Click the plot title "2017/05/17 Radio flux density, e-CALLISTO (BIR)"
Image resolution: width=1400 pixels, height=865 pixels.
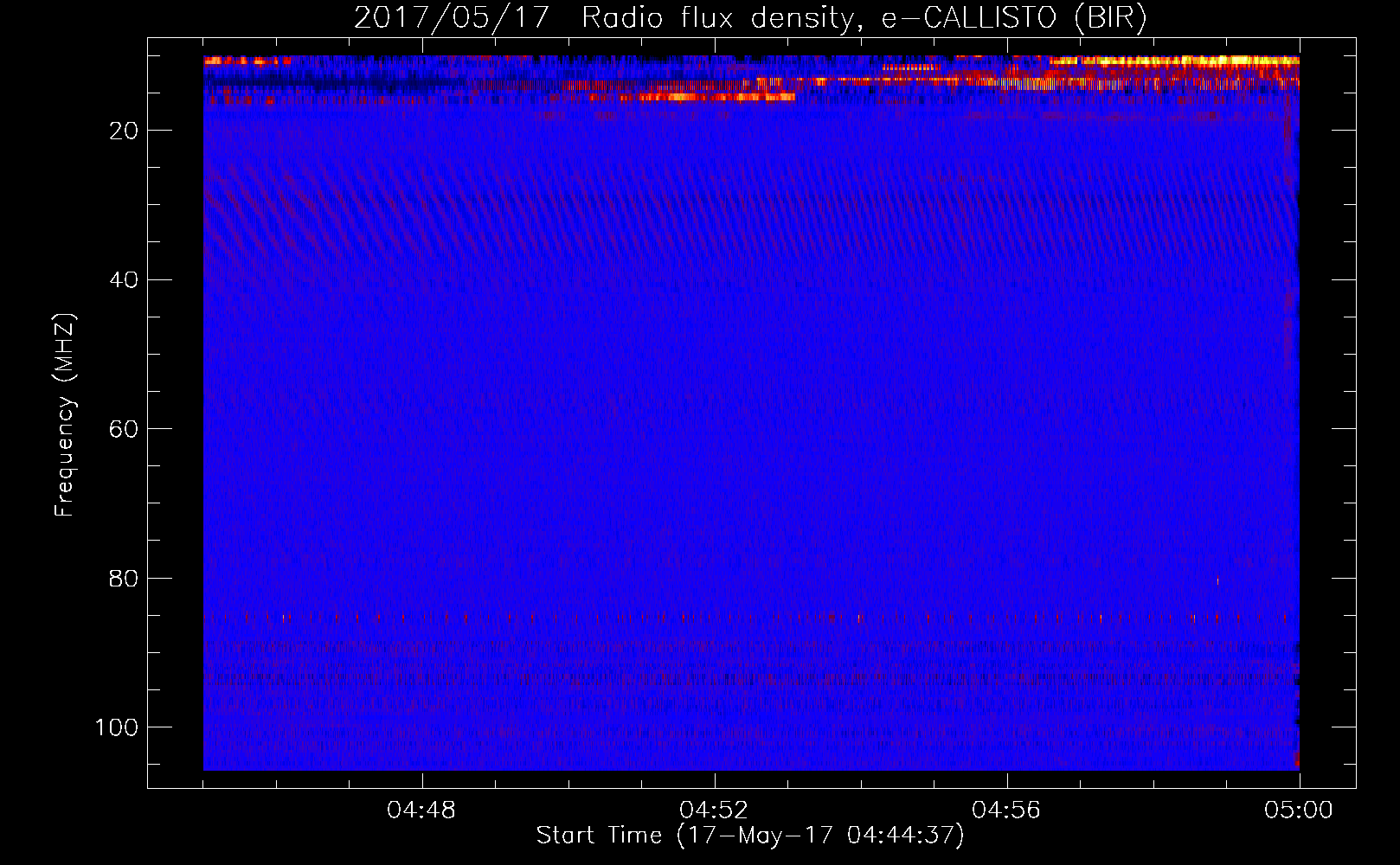pos(750,18)
